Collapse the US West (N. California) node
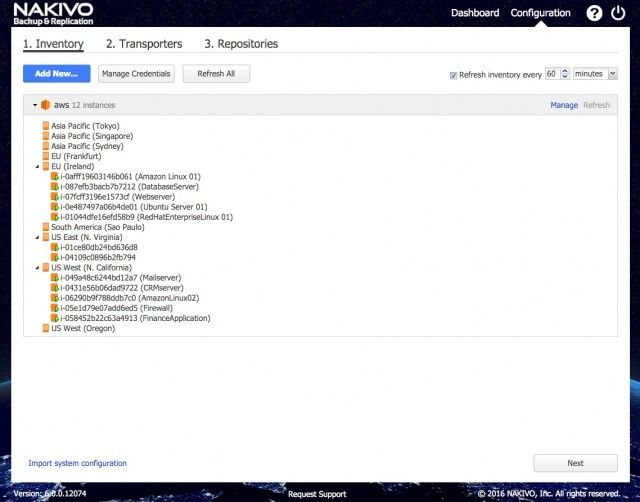 pos(38,268)
